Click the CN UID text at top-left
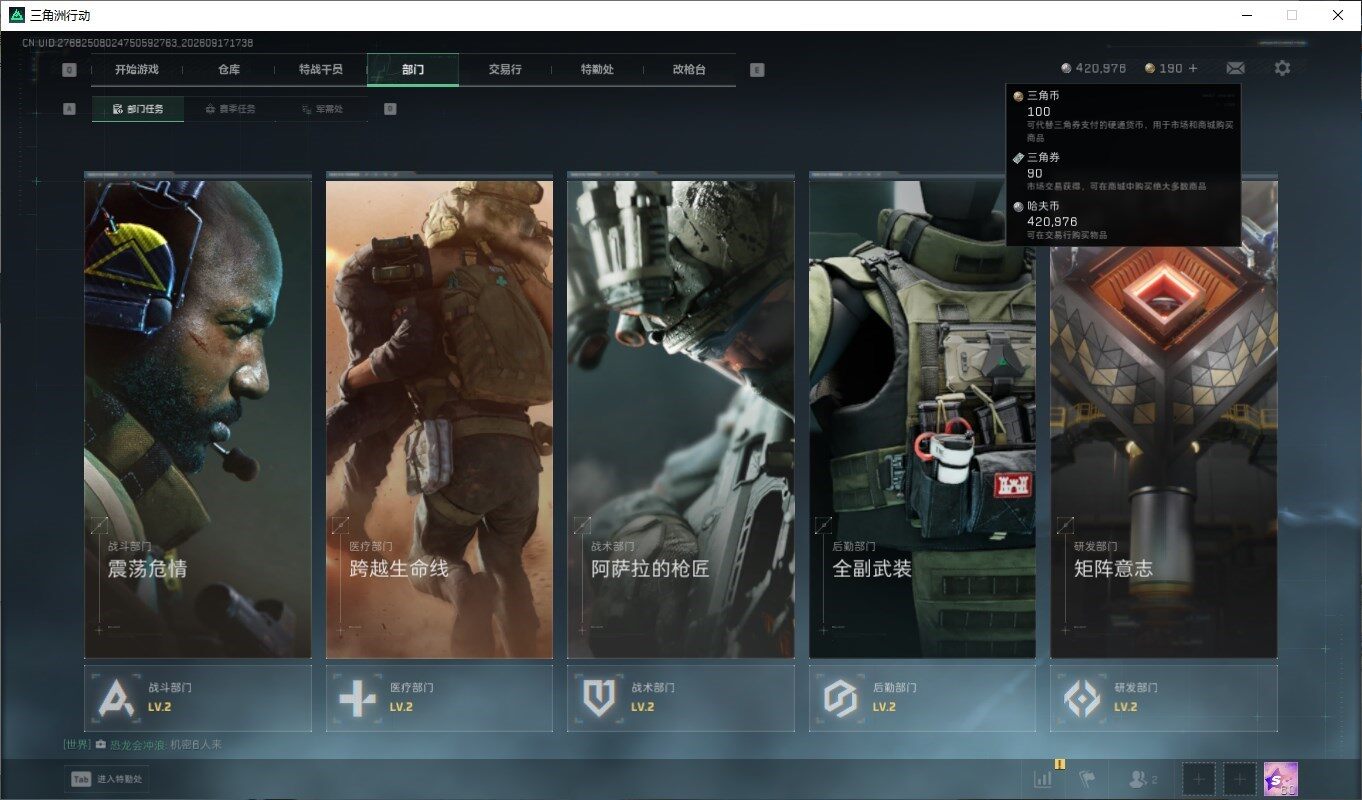The width and height of the screenshot is (1362, 800). pos(137,43)
